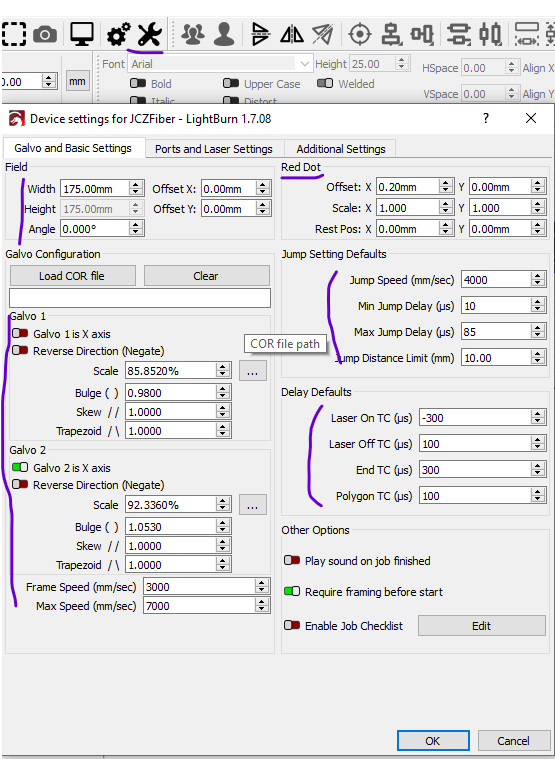Toggle Galvo 1 Reverse Direction (Negate)
Screen dimensions: 555x759
coord(20,350)
